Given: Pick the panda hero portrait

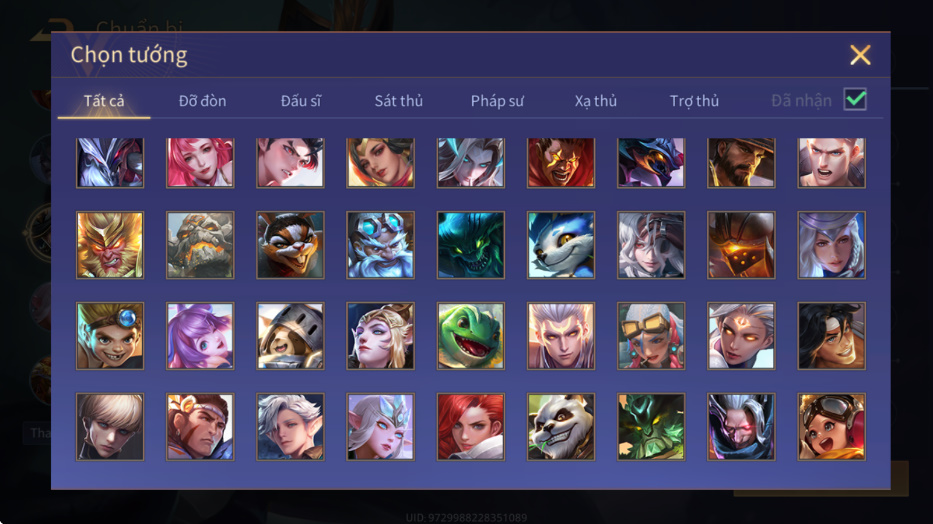Looking at the screenshot, I should tap(561, 426).
